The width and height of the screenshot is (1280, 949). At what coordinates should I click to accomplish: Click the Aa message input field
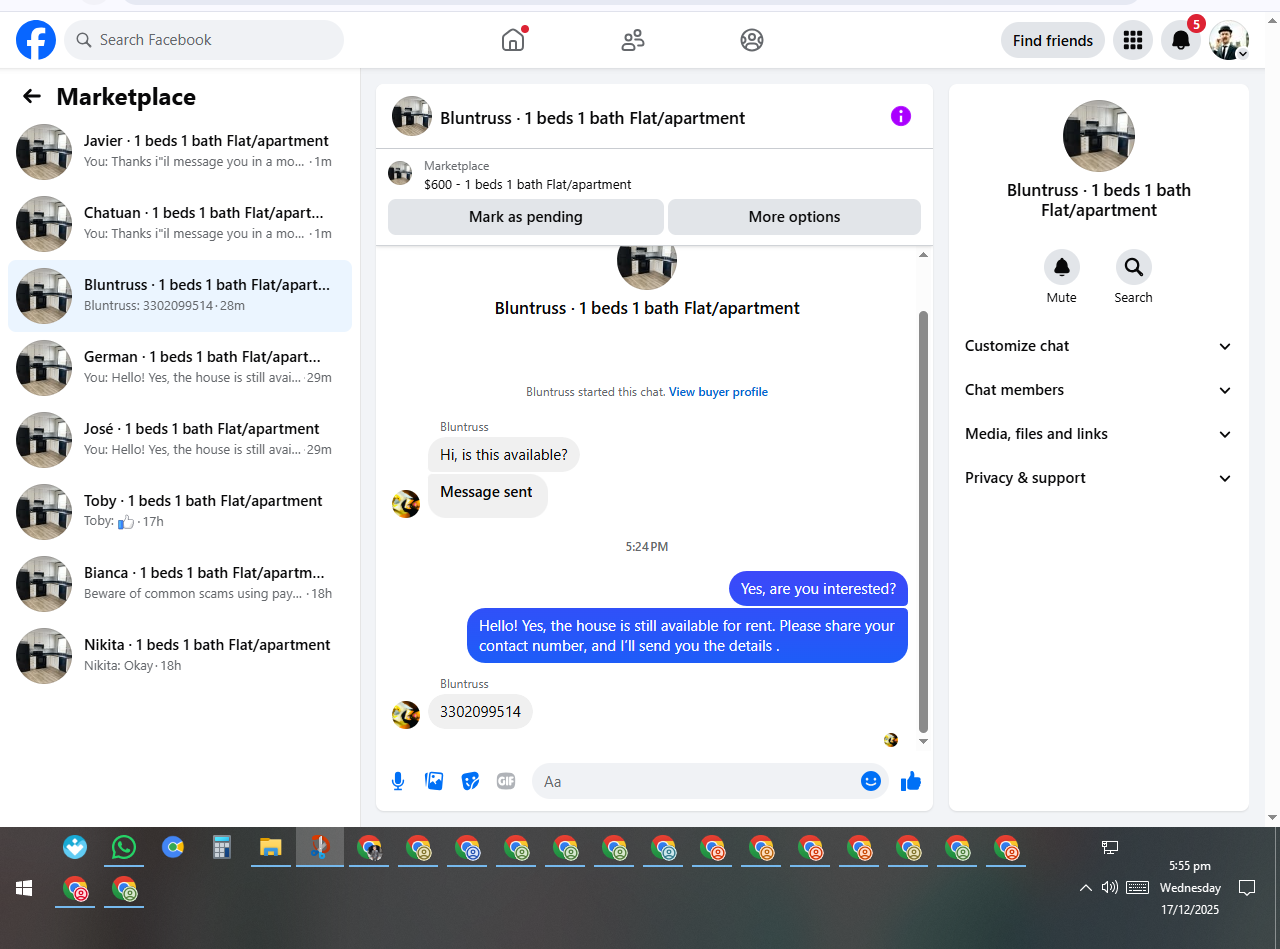coord(695,781)
